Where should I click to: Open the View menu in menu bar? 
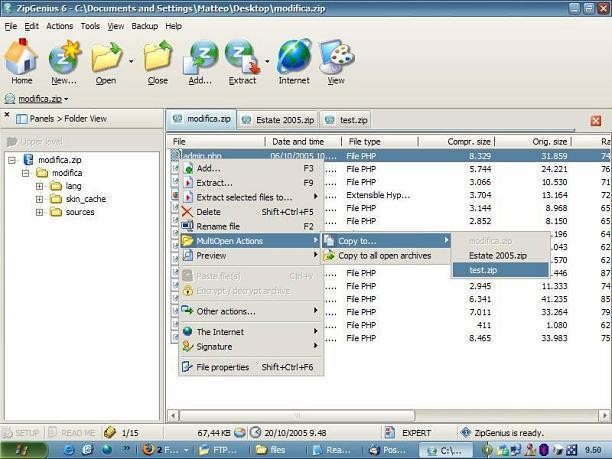[x=116, y=26]
